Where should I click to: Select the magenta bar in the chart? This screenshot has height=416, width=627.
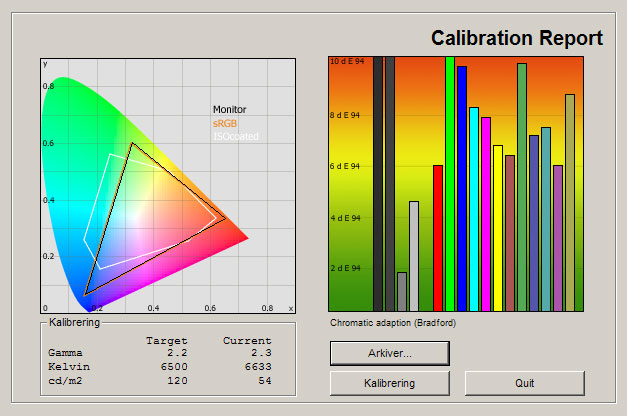coord(486,214)
